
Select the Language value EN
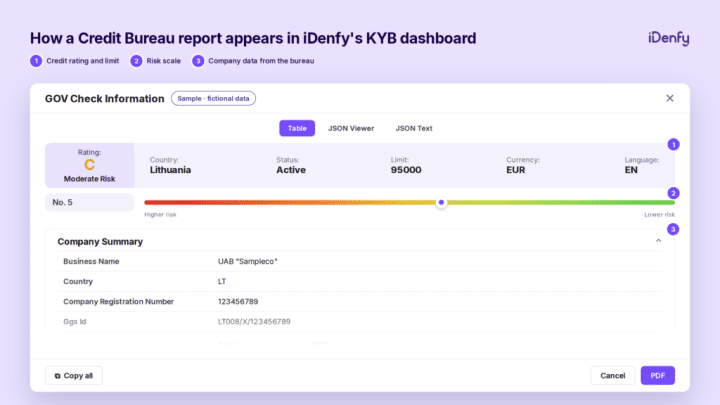pyautogui.click(x=631, y=170)
